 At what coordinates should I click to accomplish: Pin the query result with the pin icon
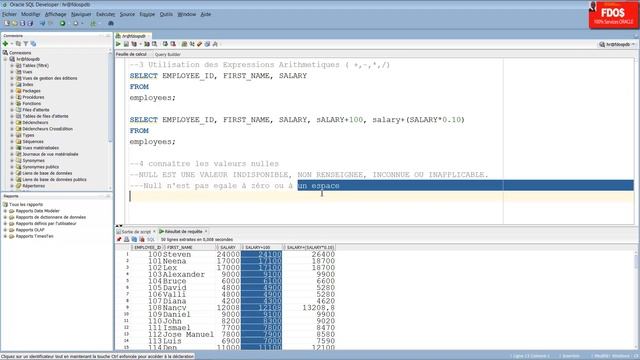click(119, 240)
